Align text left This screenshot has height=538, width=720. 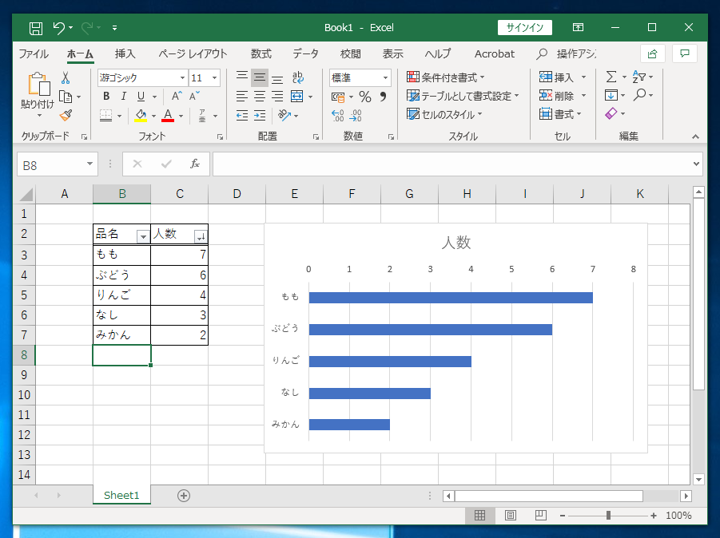coord(242,96)
